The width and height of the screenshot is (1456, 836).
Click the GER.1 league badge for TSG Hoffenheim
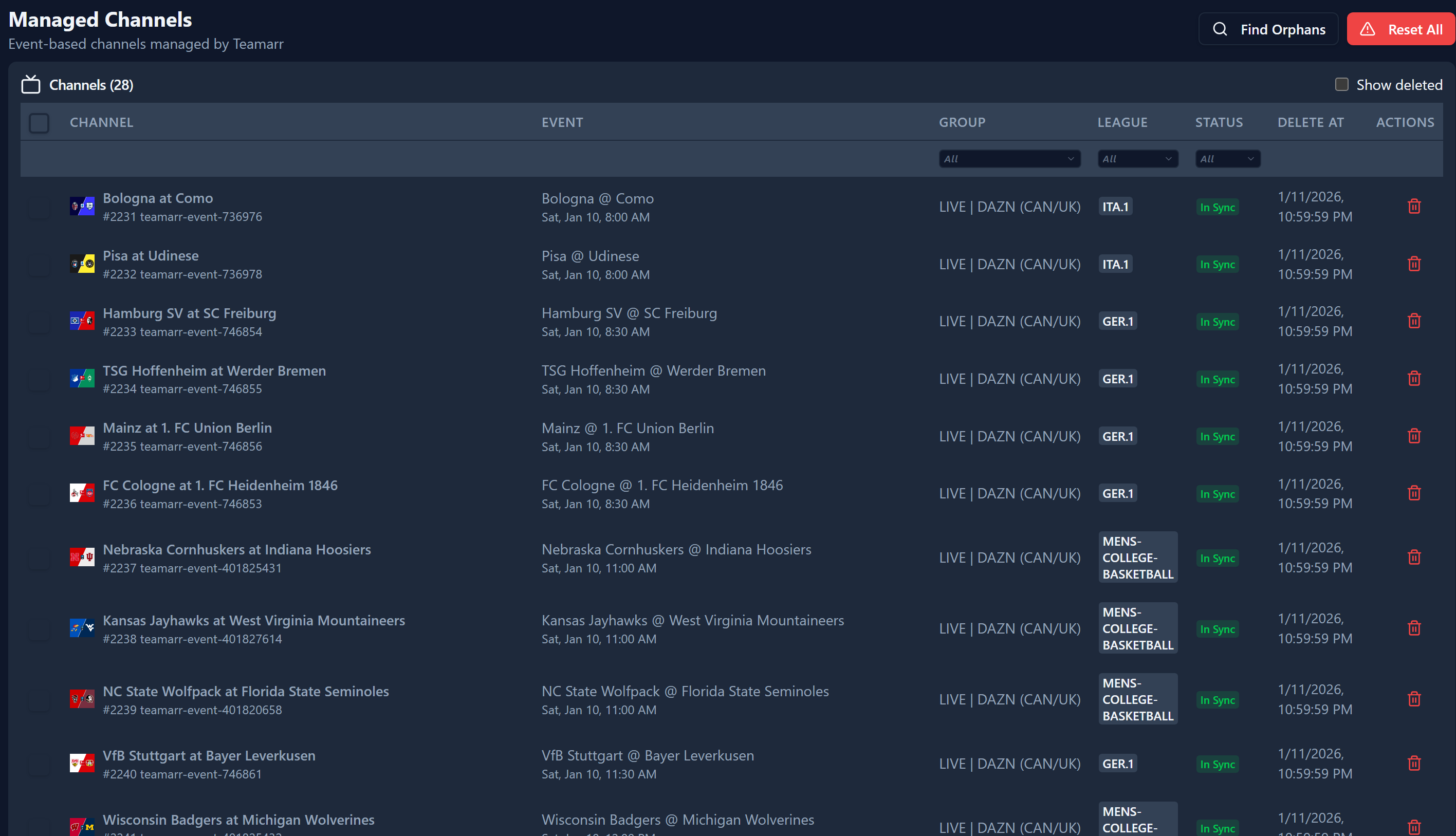pyautogui.click(x=1117, y=379)
